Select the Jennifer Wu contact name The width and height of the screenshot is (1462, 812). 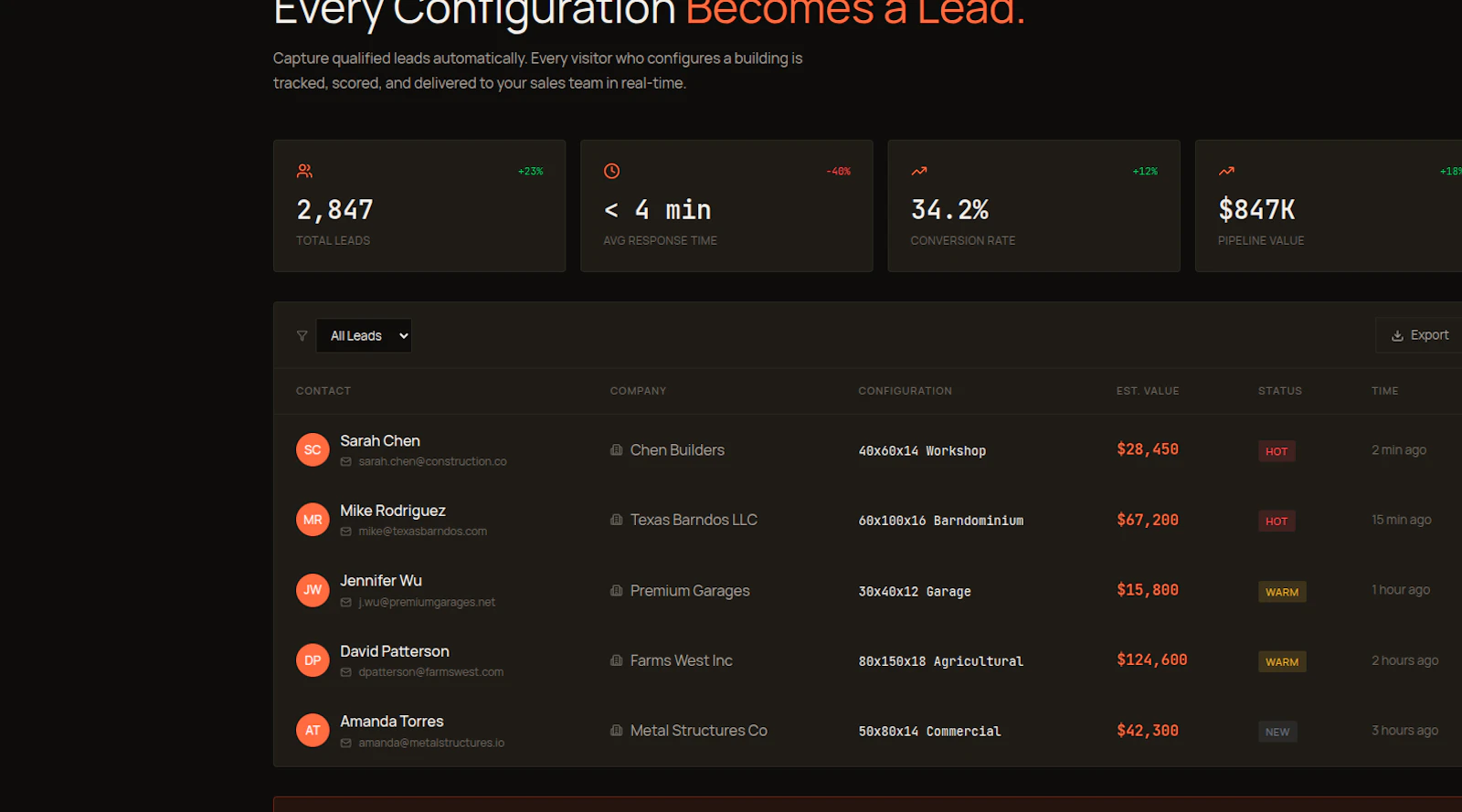pyautogui.click(x=381, y=581)
